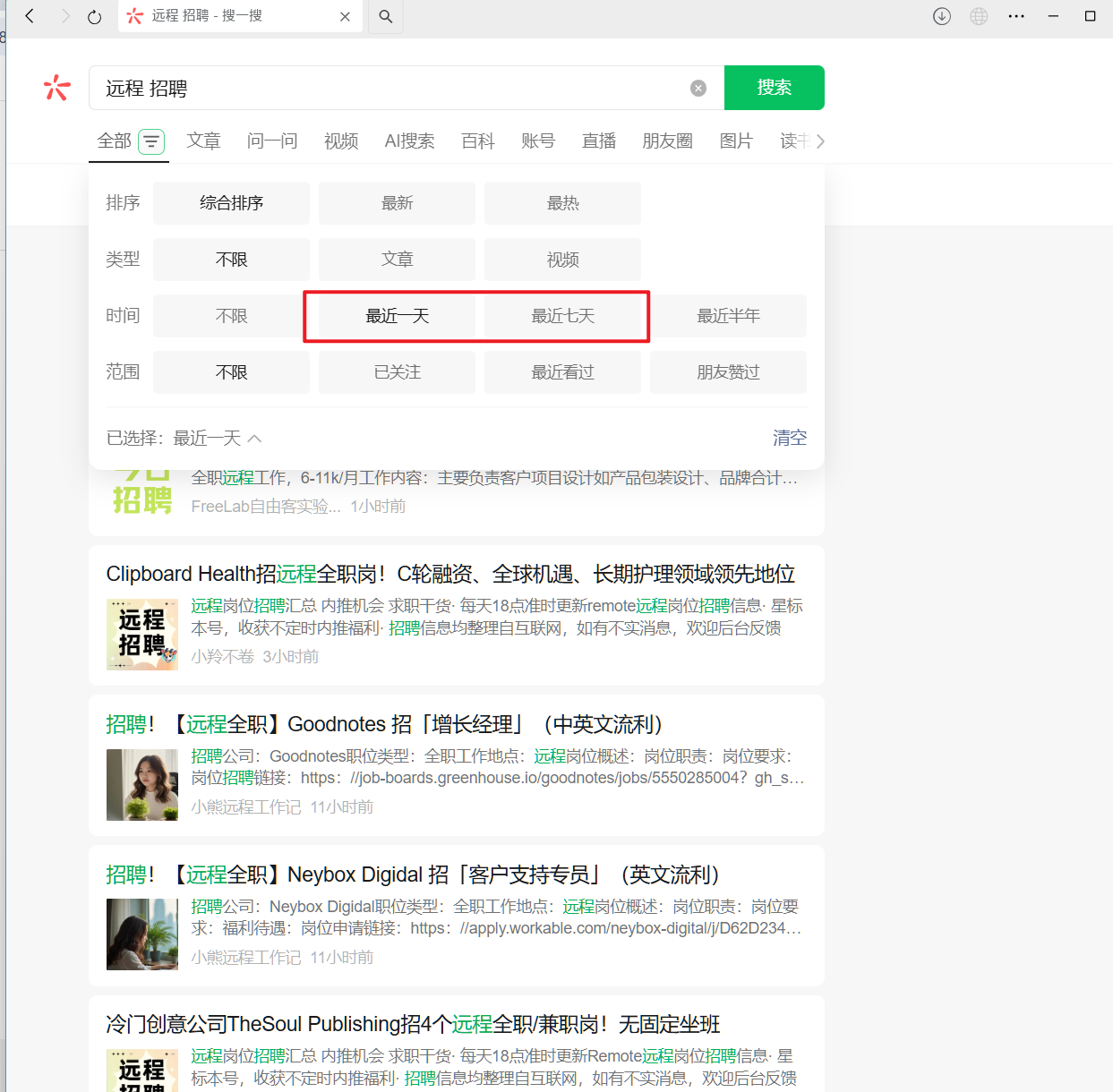The width and height of the screenshot is (1113, 1092).
Task: Switch to the 视频 tab in the category bar
Action: pyautogui.click(x=341, y=141)
